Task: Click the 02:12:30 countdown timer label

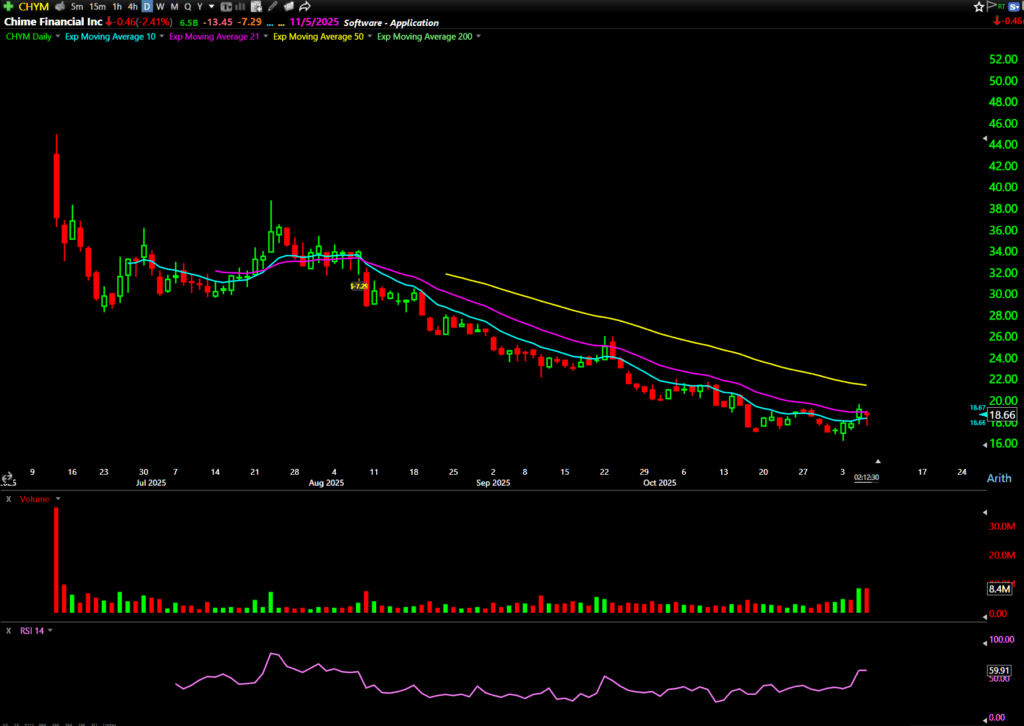Action: [865, 477]
